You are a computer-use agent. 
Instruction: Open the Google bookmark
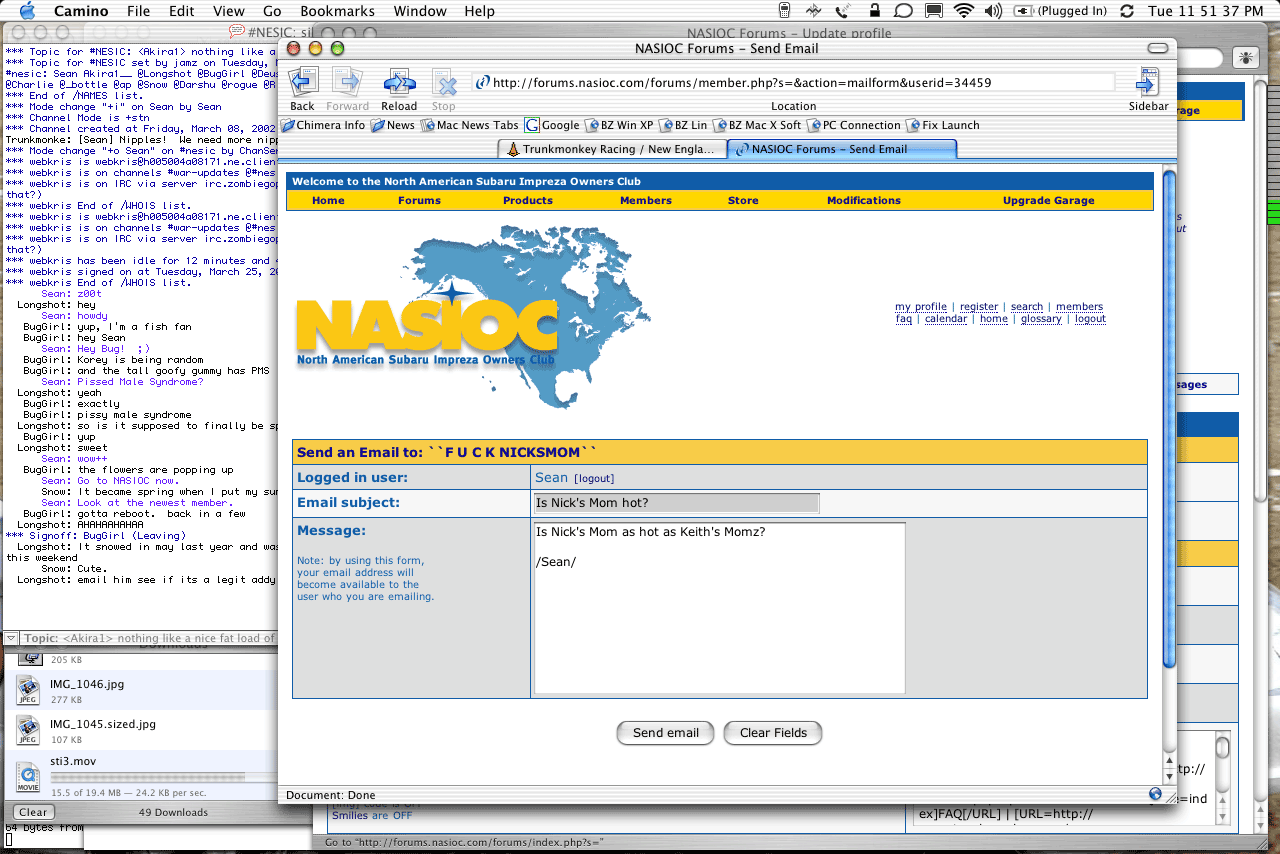[552, 125]
